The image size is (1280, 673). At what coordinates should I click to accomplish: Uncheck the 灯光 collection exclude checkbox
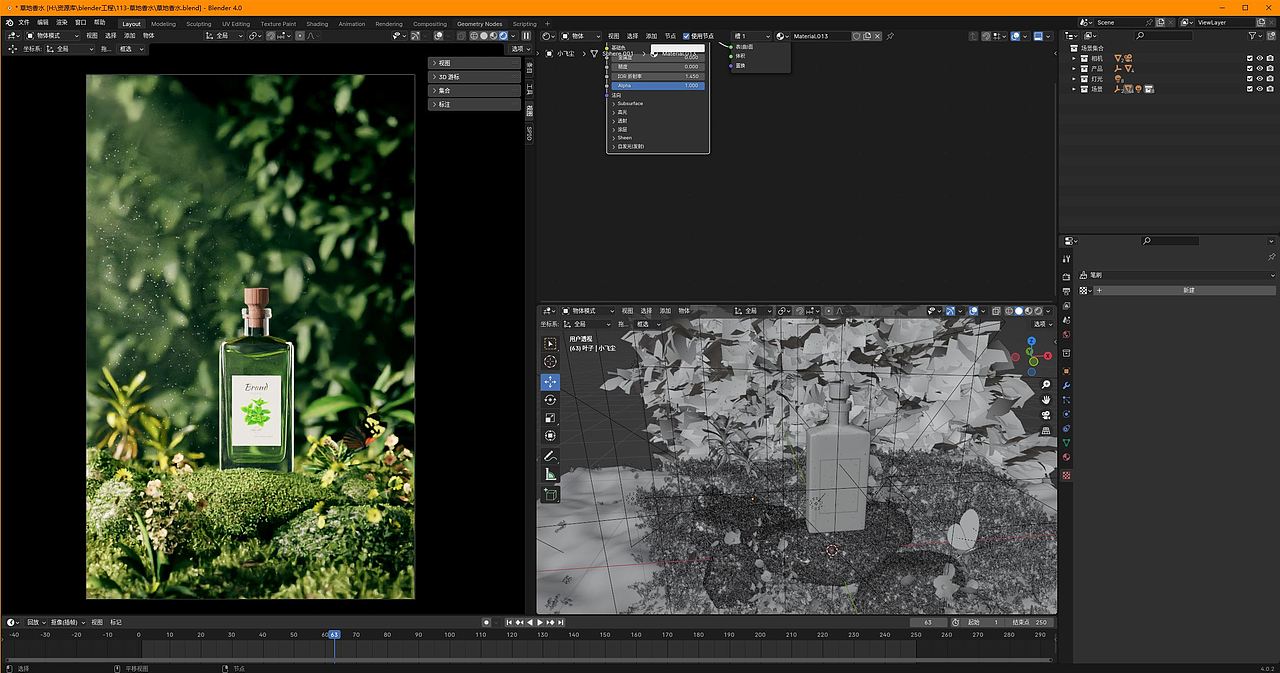1249,78
